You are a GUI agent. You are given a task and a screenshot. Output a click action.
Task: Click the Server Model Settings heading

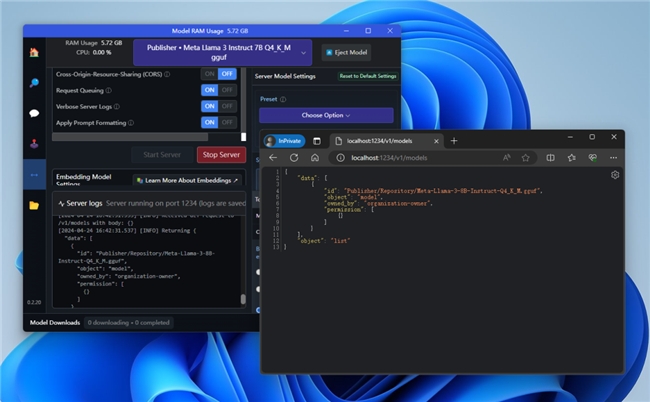(x=285, y=76)
